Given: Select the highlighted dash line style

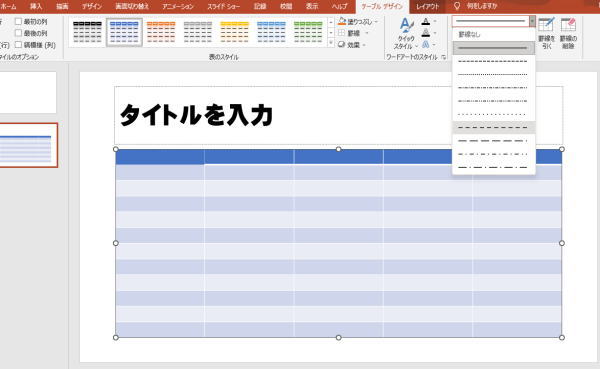Looking at the screenshot, I should pyautogui.click(x=494, y=127).
